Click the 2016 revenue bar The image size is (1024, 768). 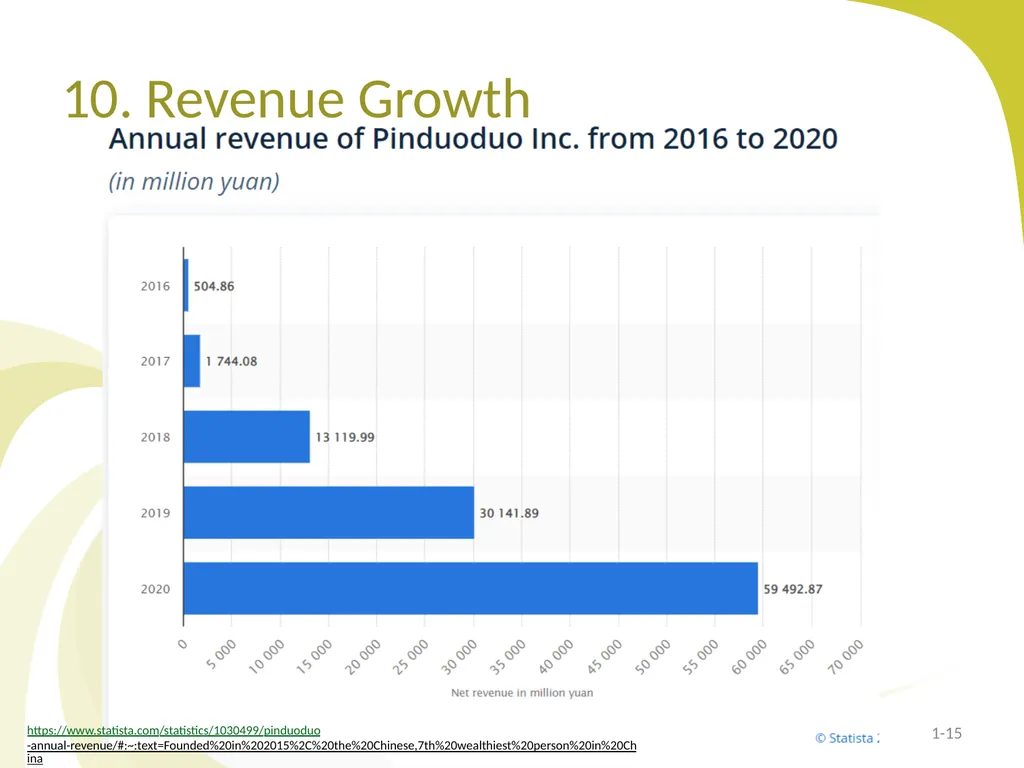pos(186,285)
